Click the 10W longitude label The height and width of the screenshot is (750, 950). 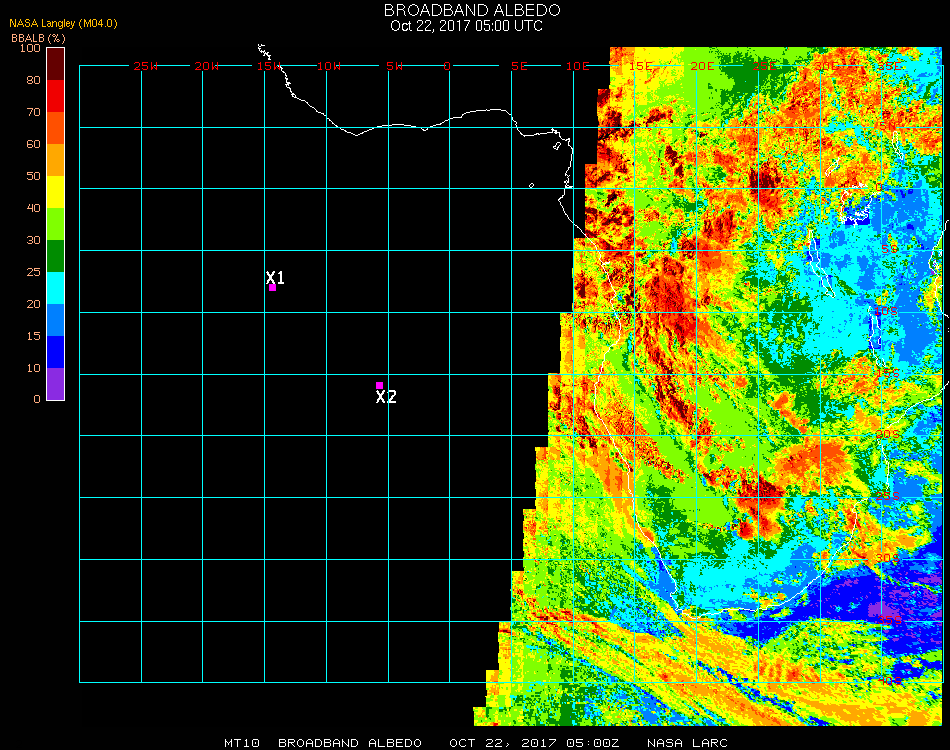tap(329, 66)
